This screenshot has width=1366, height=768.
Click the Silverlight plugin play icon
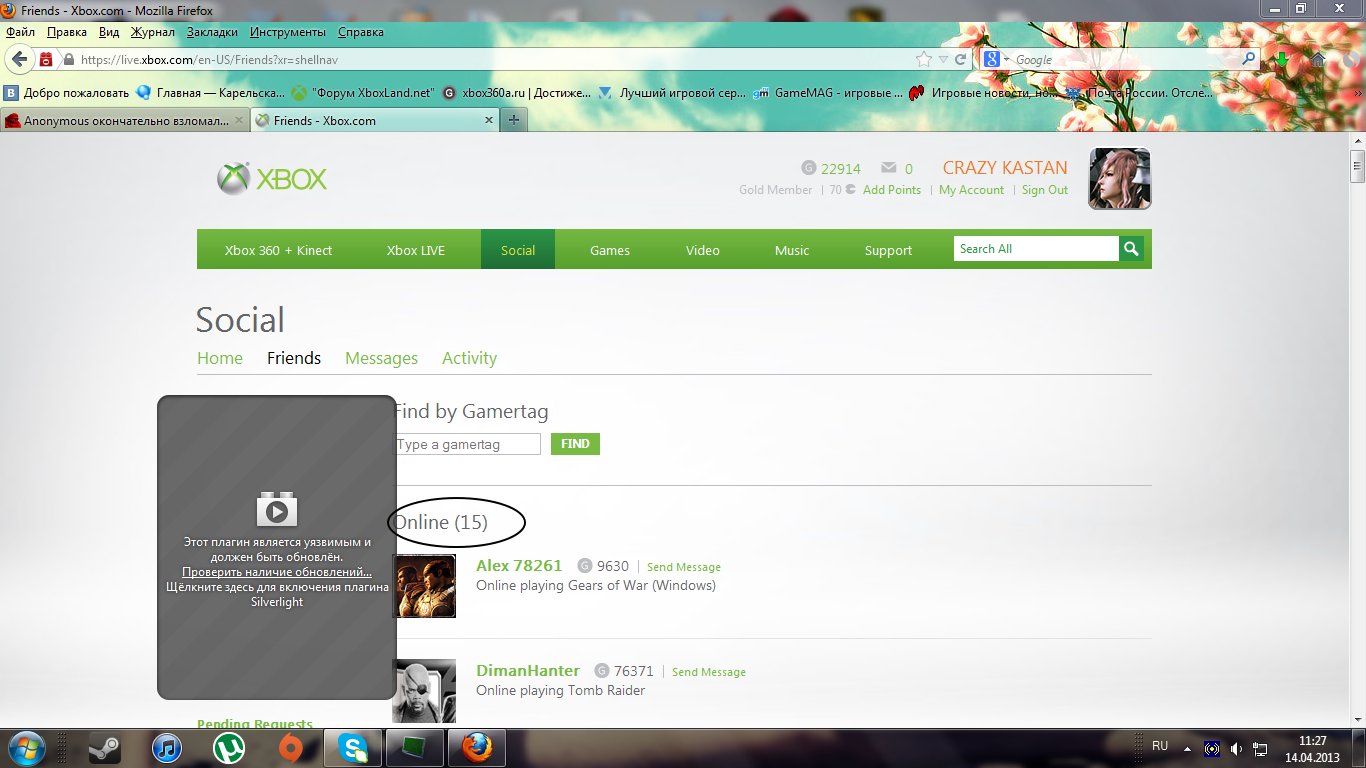tap(277, 511)
